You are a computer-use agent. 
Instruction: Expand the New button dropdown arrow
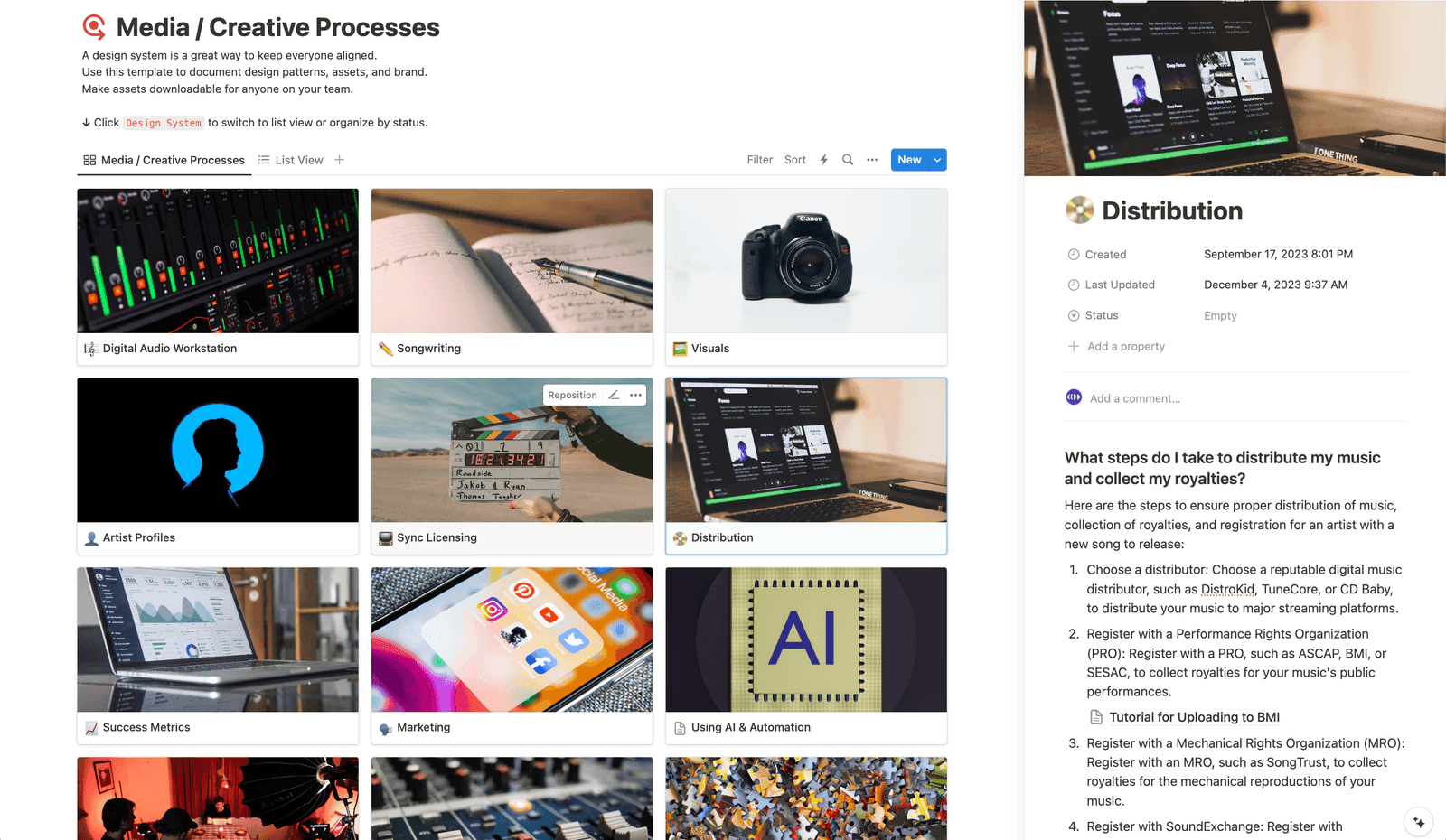click(938, 160)
